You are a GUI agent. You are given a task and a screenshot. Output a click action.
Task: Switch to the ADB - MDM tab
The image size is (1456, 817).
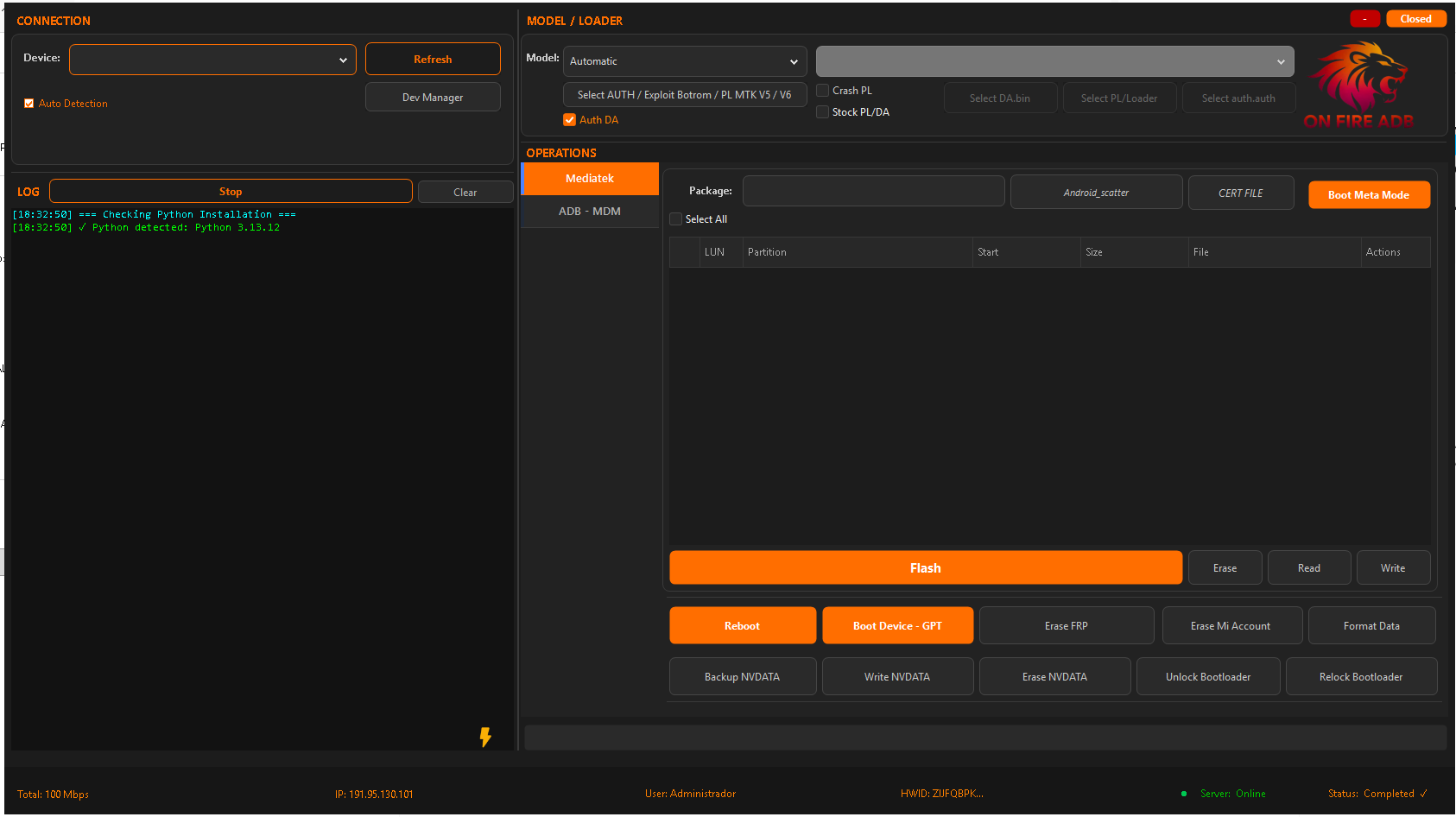590,212
